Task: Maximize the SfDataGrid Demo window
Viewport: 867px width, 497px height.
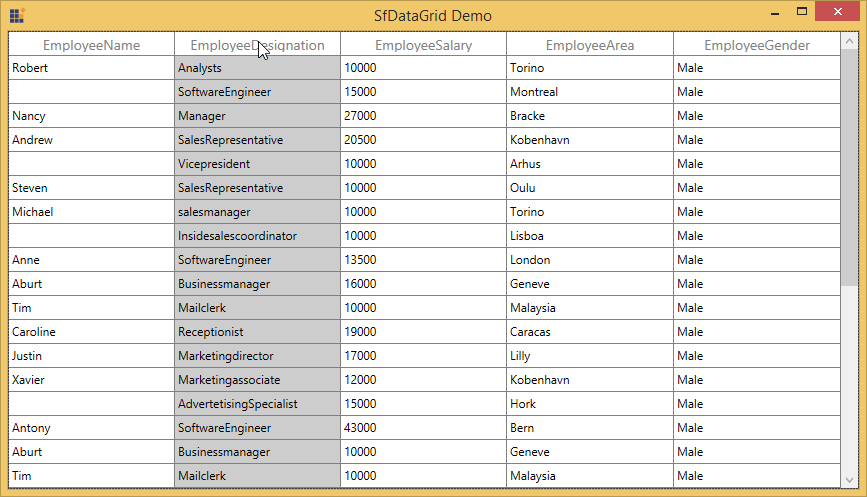Action: (802, 12)
